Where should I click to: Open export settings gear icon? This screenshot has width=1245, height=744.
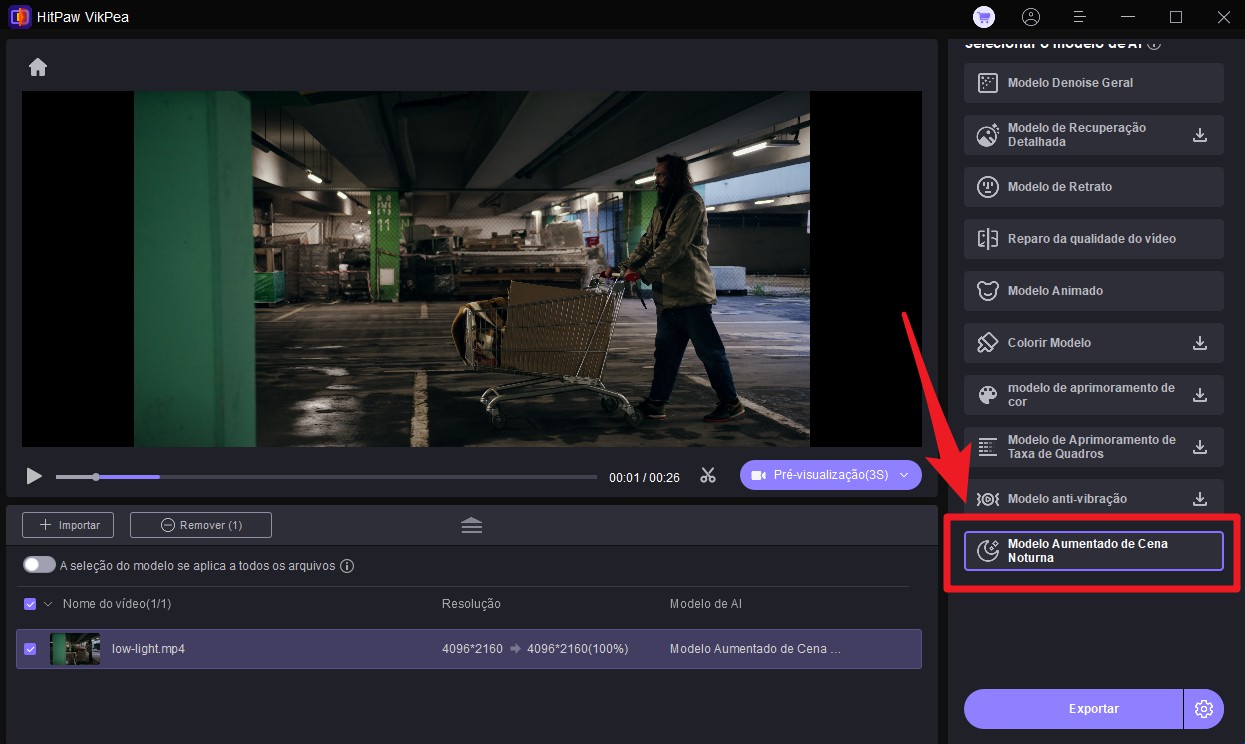coord(1204,709)
